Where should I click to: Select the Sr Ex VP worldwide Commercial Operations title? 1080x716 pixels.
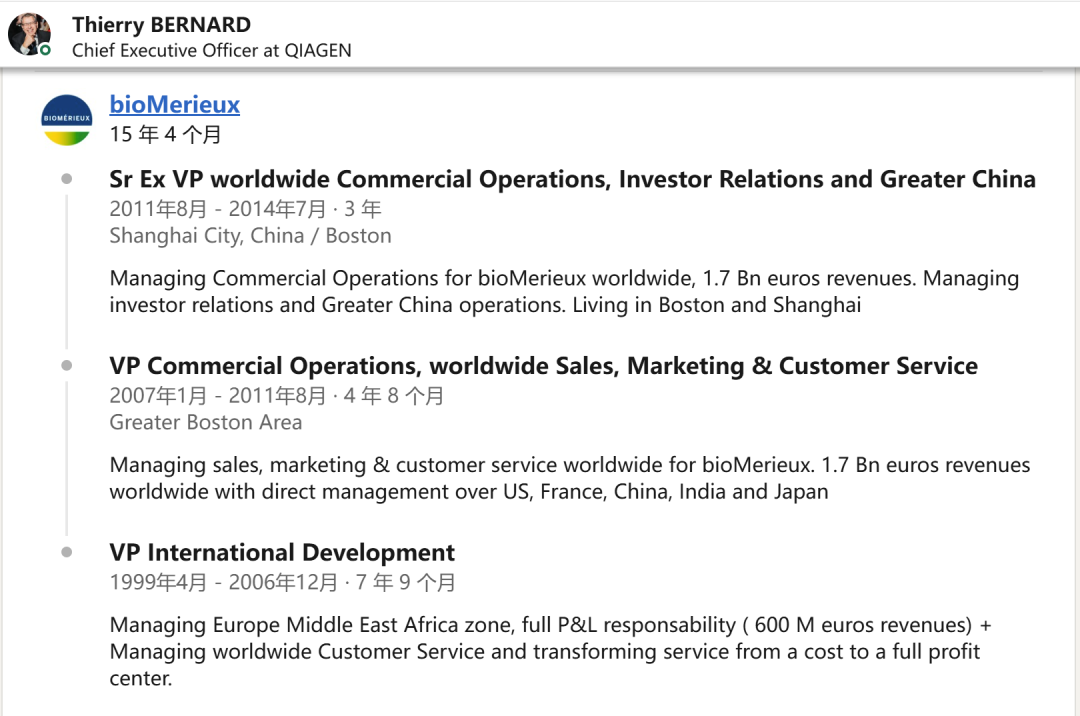pyautogui.click(x=572, y=179)
